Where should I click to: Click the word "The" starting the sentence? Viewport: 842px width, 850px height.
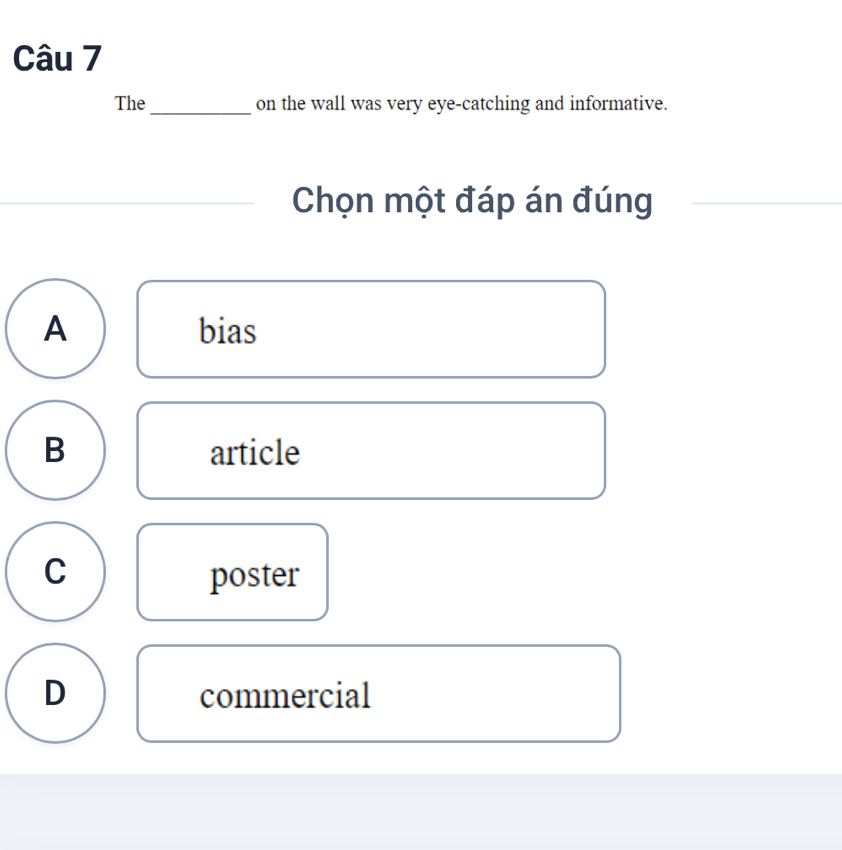(x=130, y=103)
